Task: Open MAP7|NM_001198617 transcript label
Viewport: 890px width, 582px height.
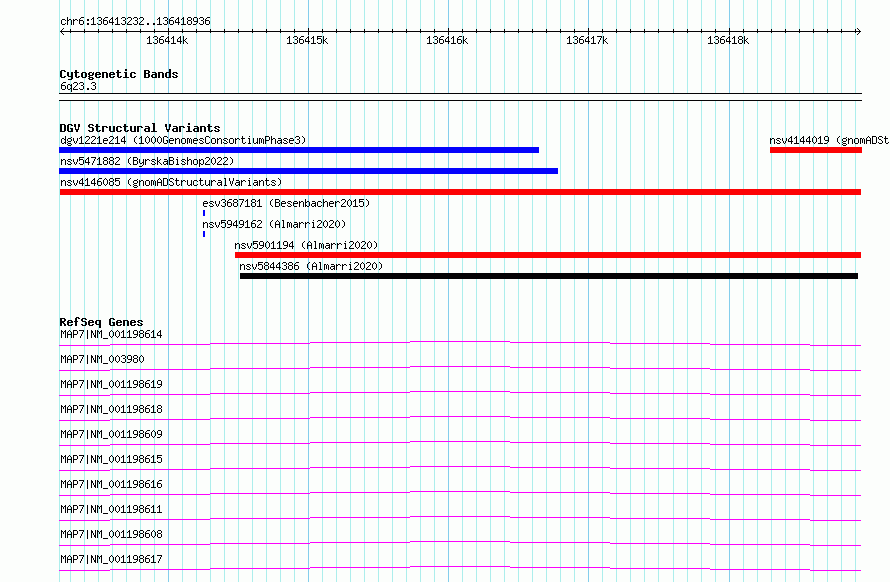Action: point(111,559)
